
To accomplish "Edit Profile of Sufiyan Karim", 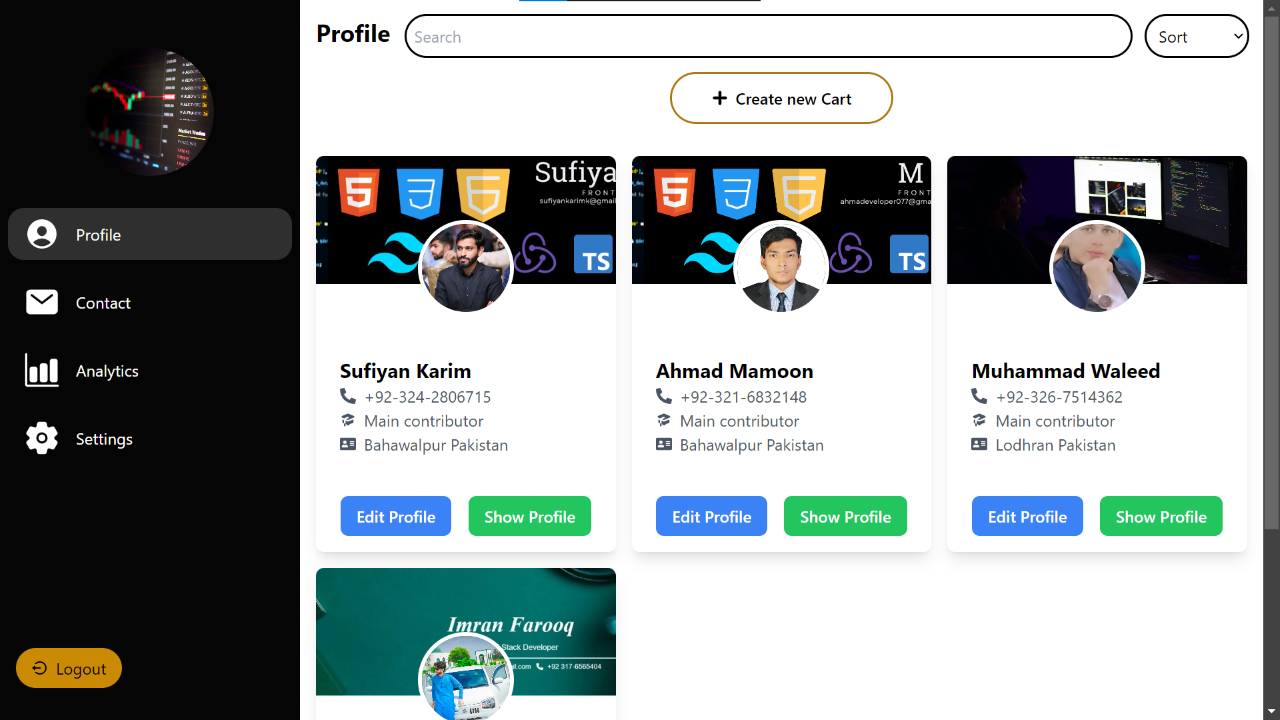I will (x=396, y=516).
